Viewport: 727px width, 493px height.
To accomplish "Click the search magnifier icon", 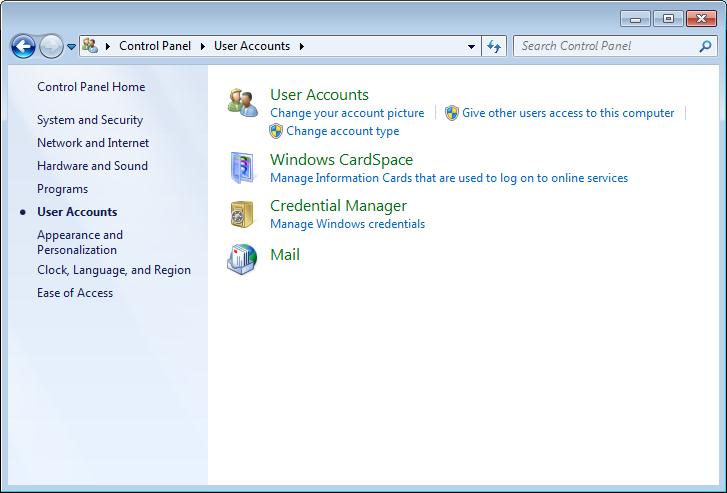I will (x=705, y=46).
